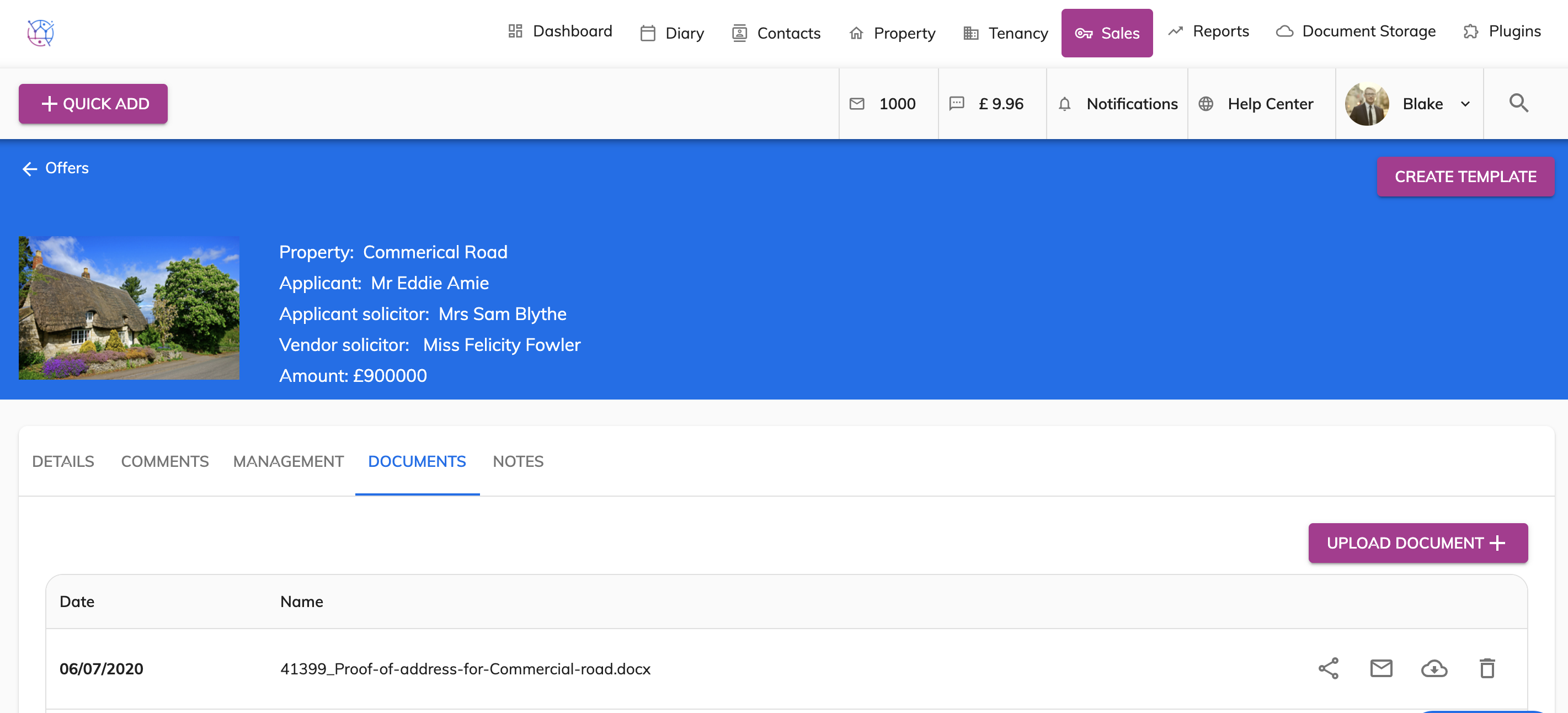Open the Document Storage menu
This screenshot has width=1568, height=713.
(1356, 31)
